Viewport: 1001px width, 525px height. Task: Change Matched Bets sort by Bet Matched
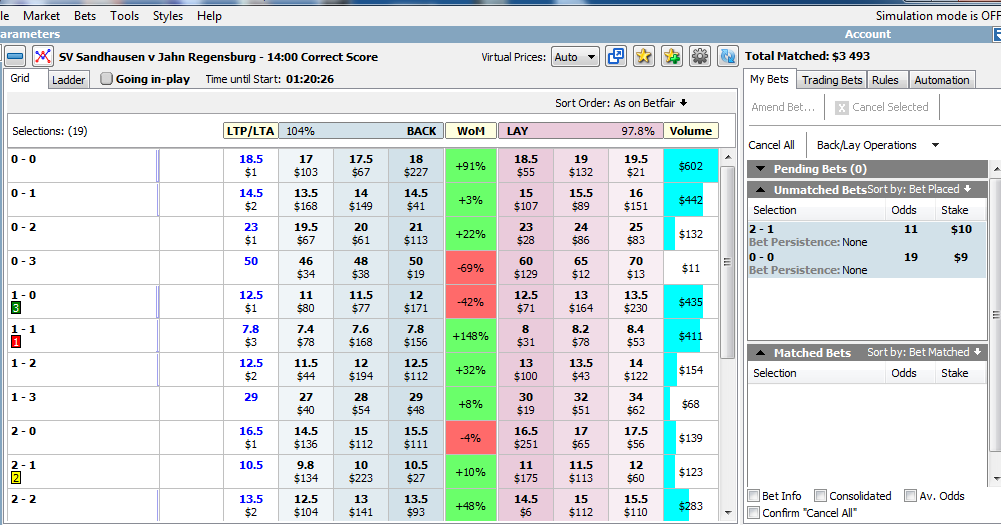pos(924,353)
